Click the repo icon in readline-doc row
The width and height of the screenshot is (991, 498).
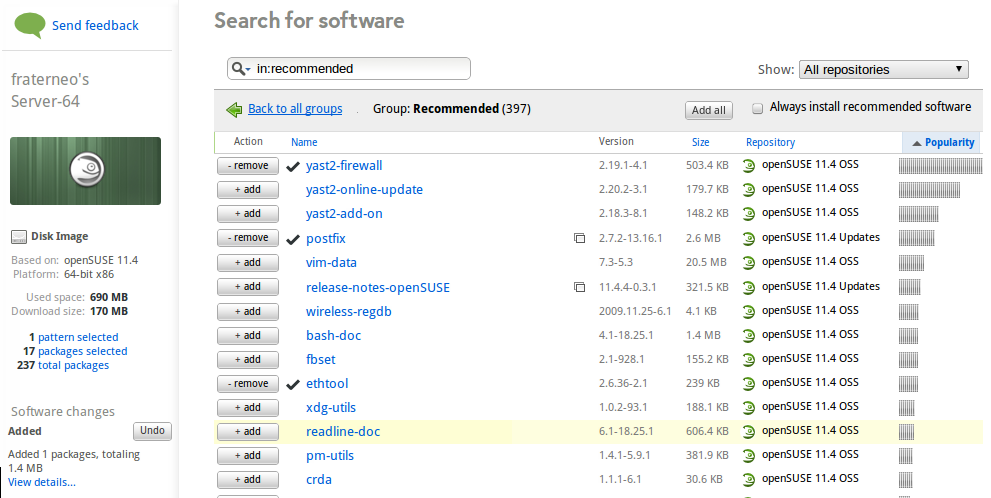(x=749, y=432)
